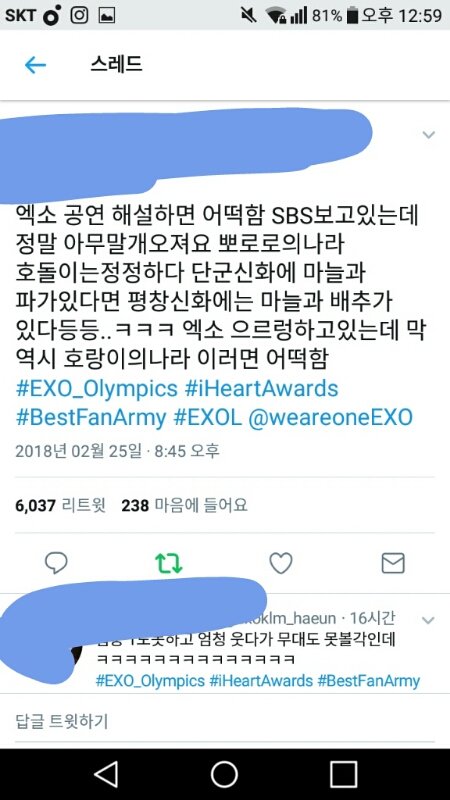The width and height of the screenshot is (450, 800).
Task: Tap the back arrow beside 스레드
Action: (35, 65)
